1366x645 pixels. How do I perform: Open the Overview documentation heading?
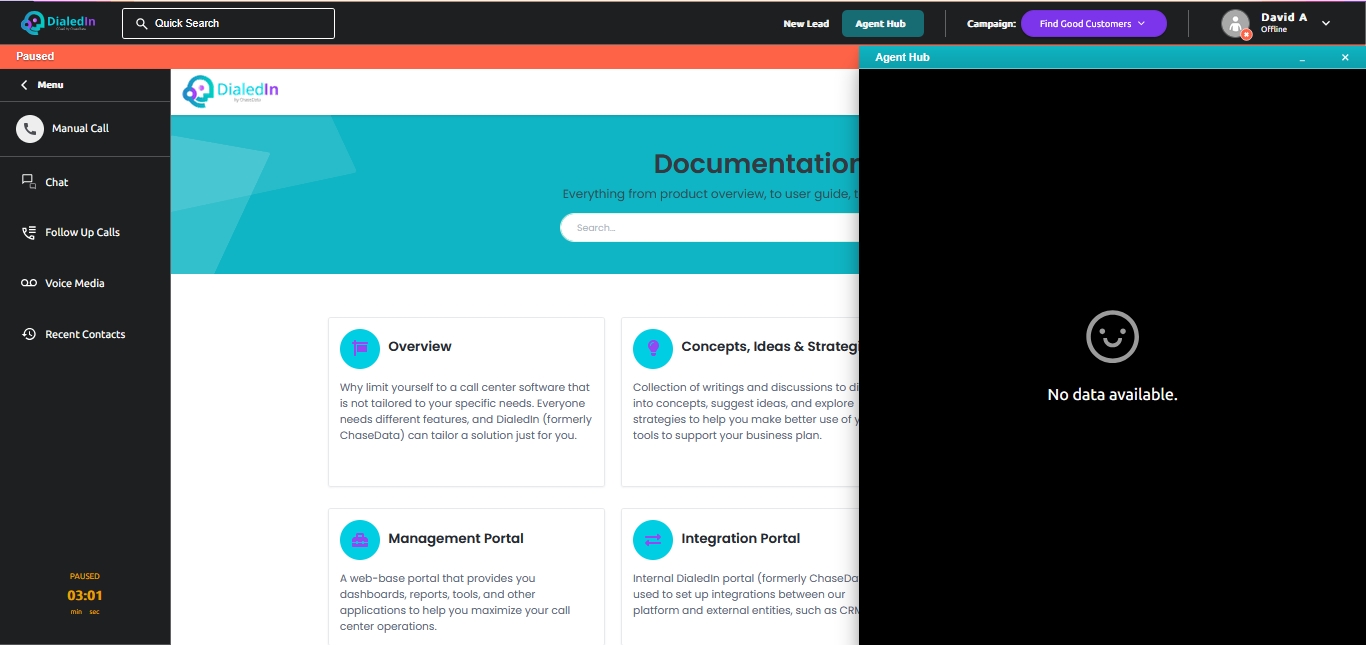[x=420, y=346]
